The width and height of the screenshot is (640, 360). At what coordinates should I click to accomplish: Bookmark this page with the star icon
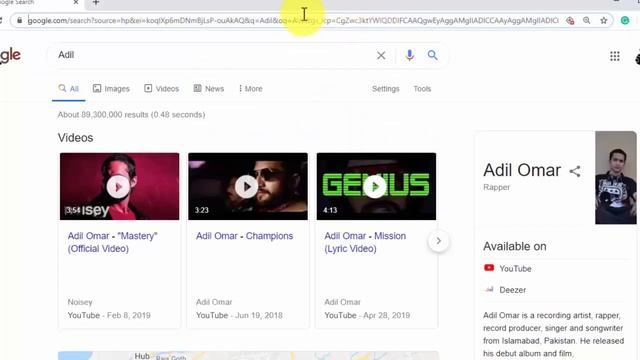(604, 20)
